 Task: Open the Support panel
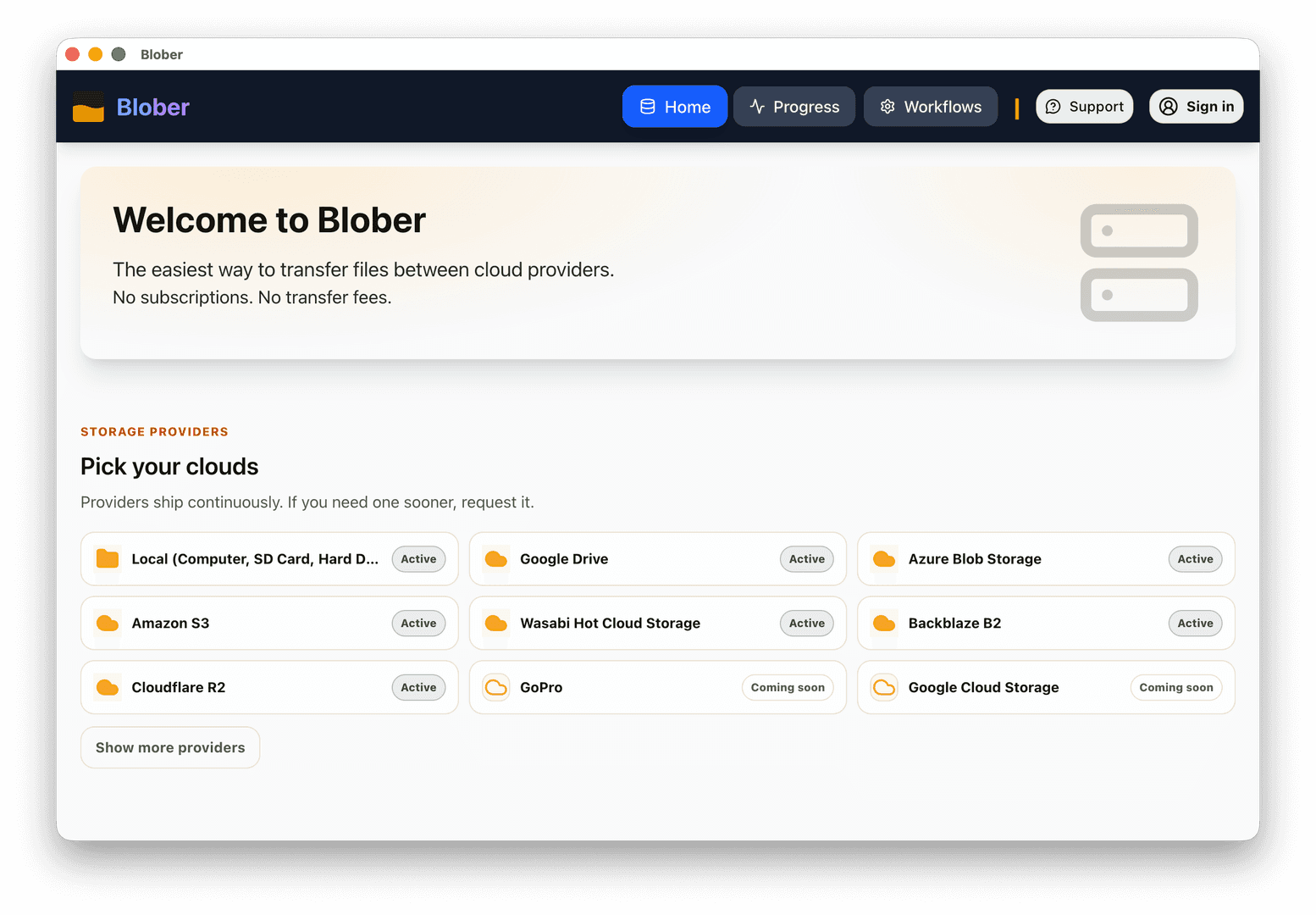(1084, 106)
